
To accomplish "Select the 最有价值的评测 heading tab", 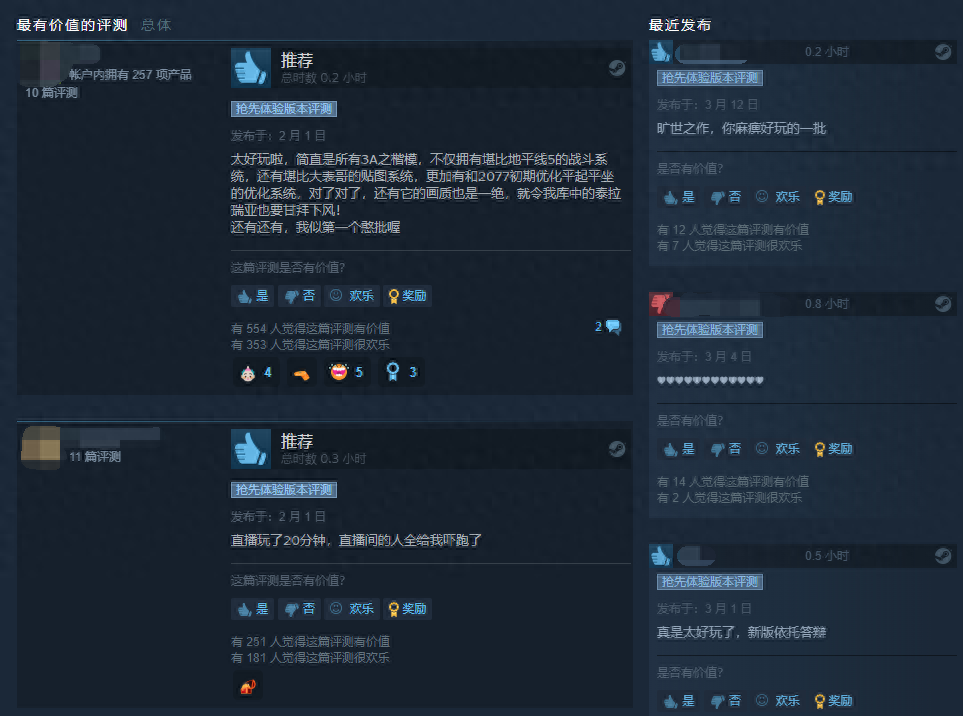I will pyautogui.click(x=72, y=25).
